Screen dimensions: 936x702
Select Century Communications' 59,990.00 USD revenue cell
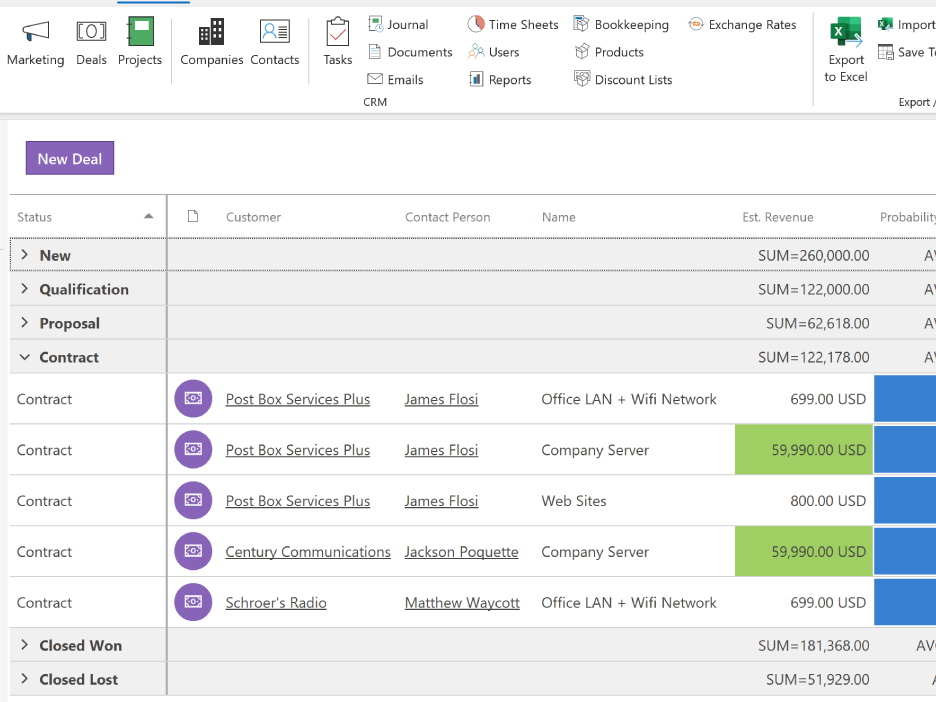(x=804, y=552)
